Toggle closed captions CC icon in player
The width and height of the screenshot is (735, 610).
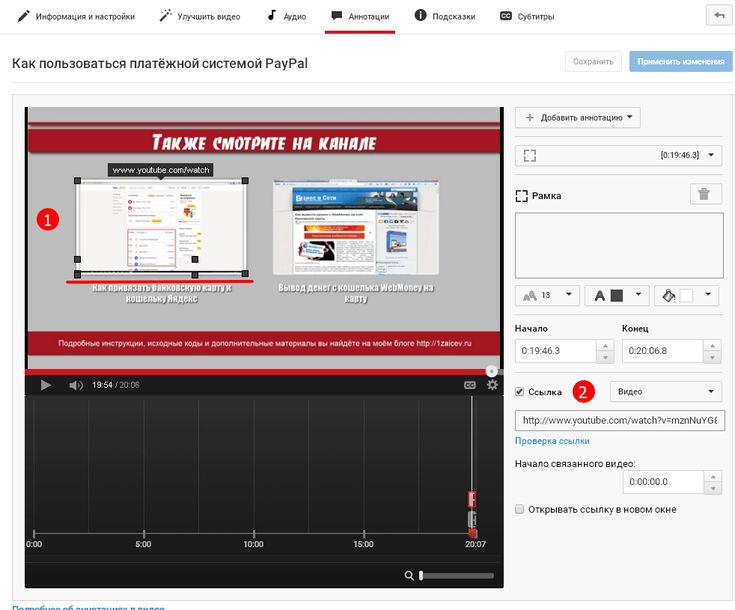click(470, 385)
